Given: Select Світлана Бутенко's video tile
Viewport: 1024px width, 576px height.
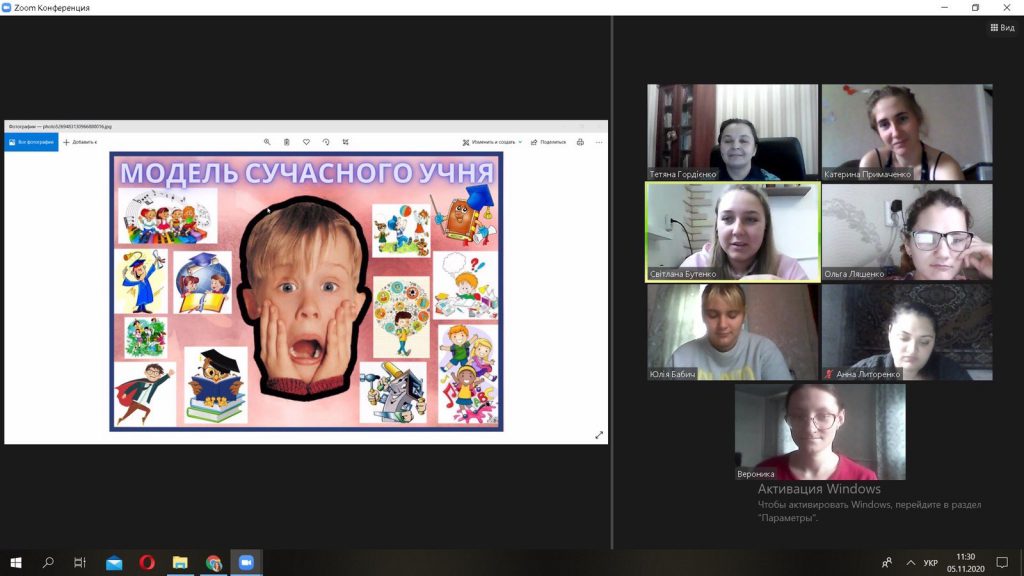Looking at the screenshot, I should 732,232.
